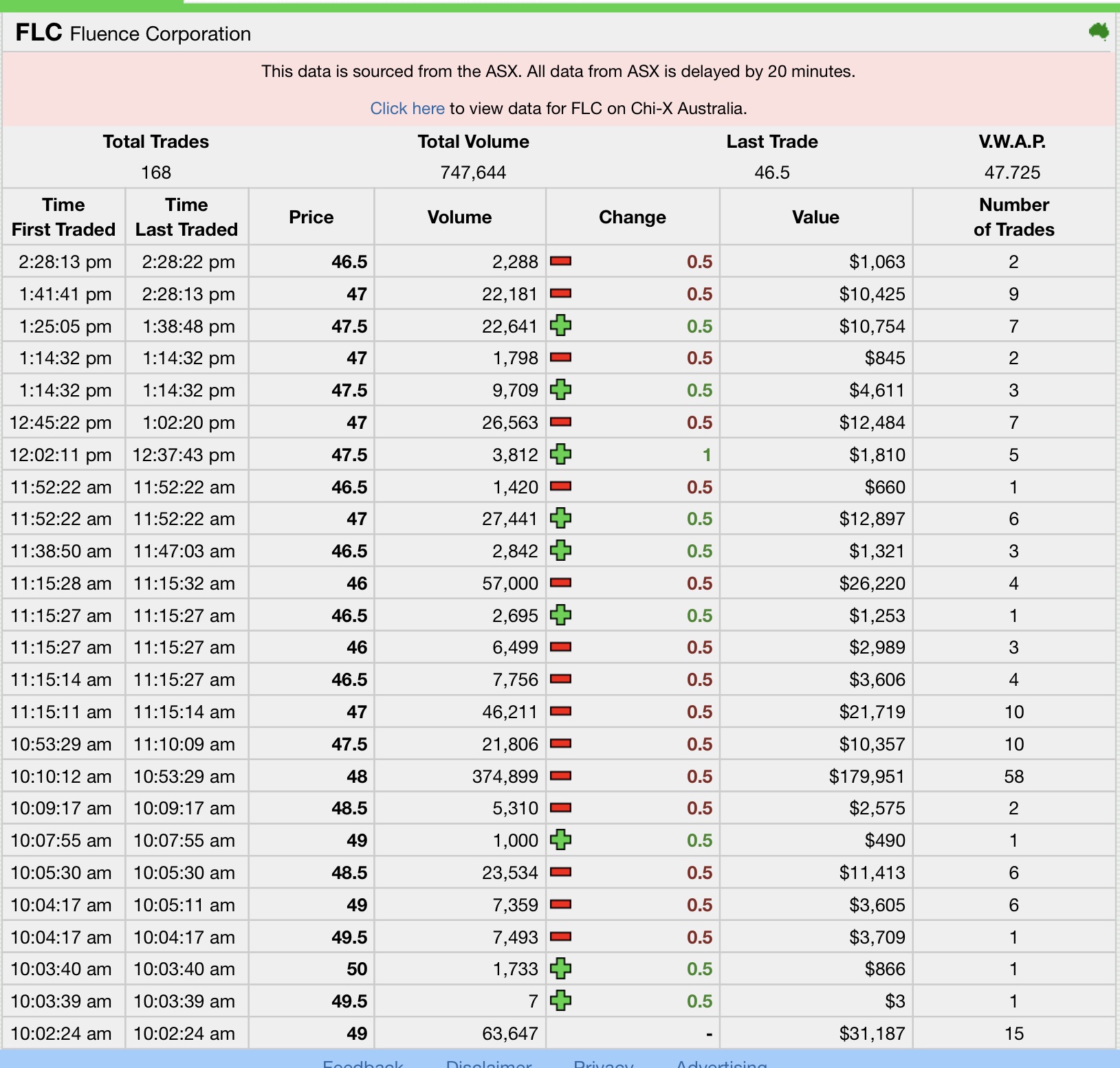1120x1068 pixels.
Task: Click the 'Total Volume' heading
Action: [474, 142]
